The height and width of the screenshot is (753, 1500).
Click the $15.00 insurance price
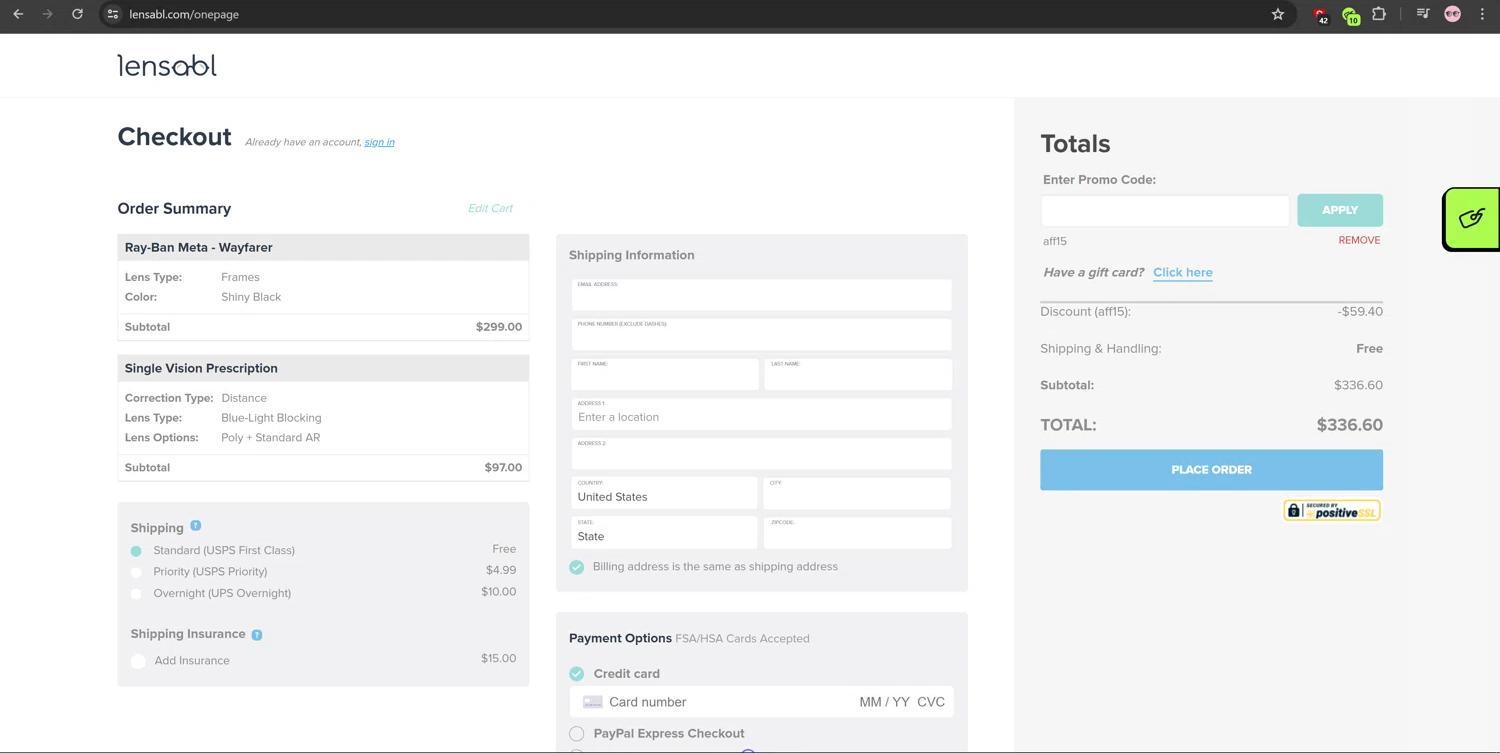(498, 659)
